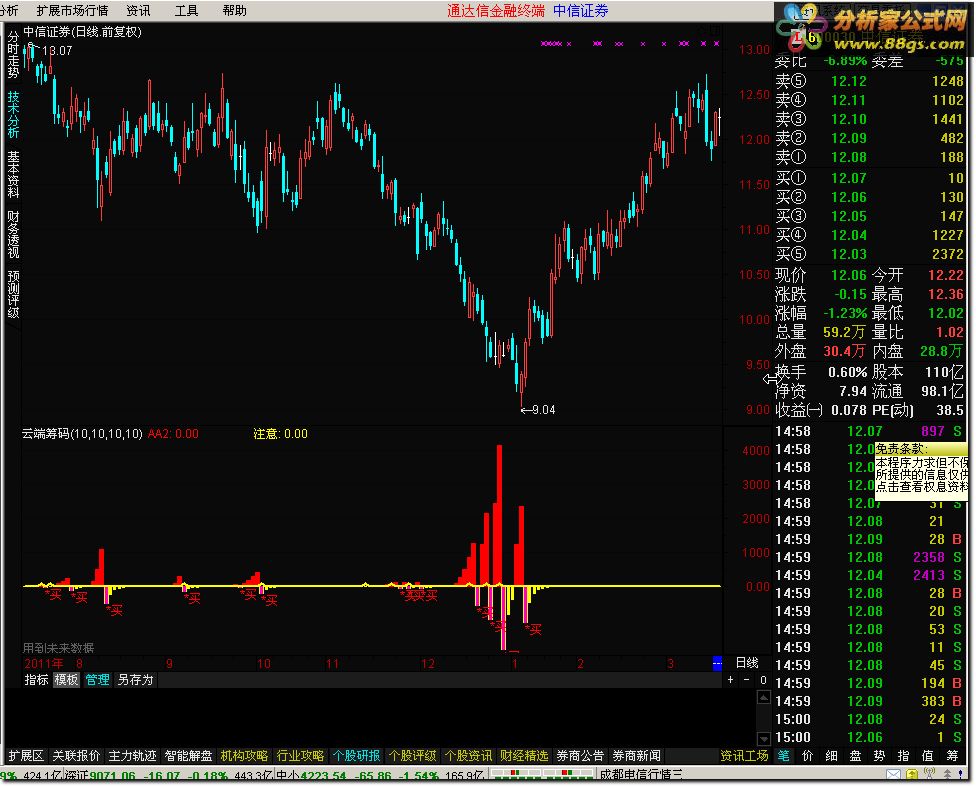Click the plus zoom-in chart button
The image size is (976, 786).
[730, 680]
